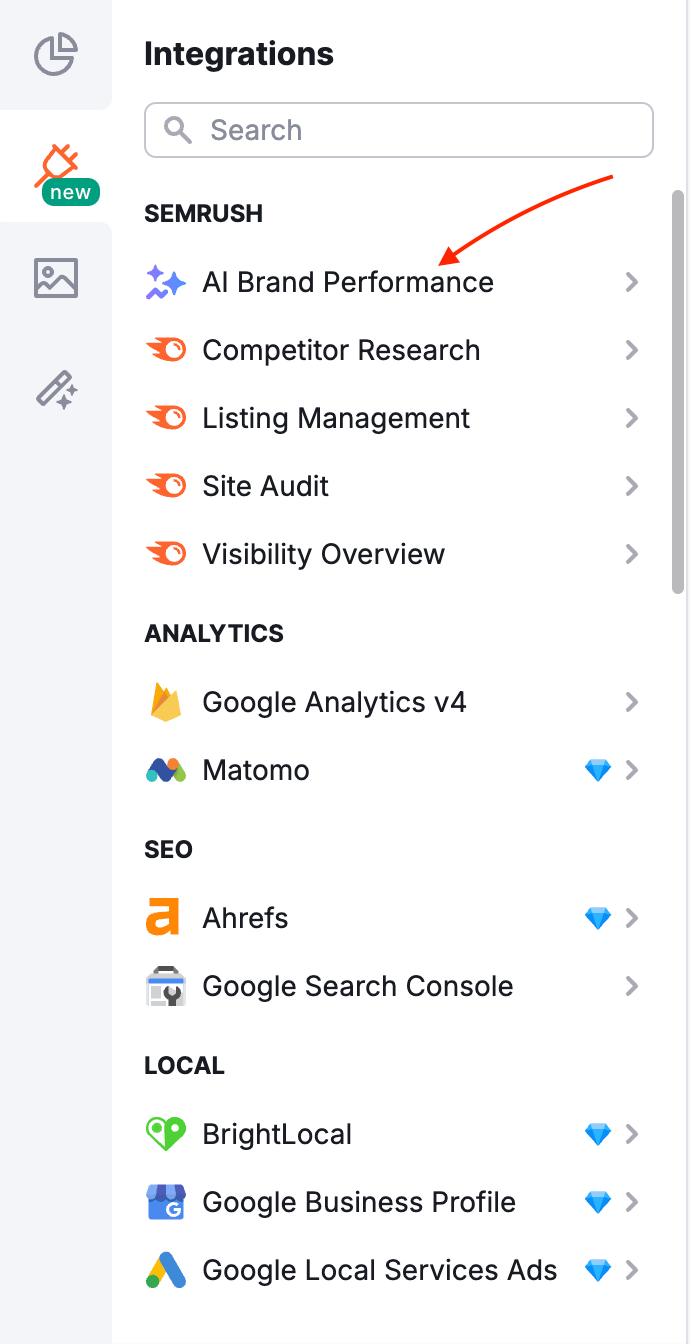
Task: Select the magic wand icon in sidebar
Action: [55, 390]
